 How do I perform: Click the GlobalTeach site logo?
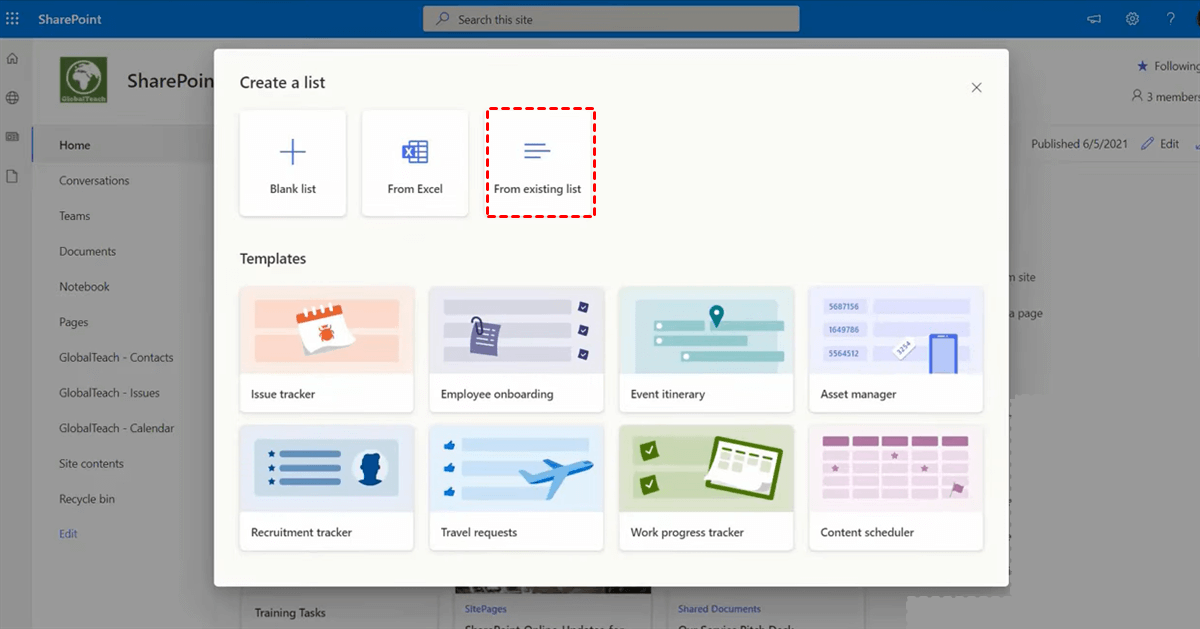(84, 80)
